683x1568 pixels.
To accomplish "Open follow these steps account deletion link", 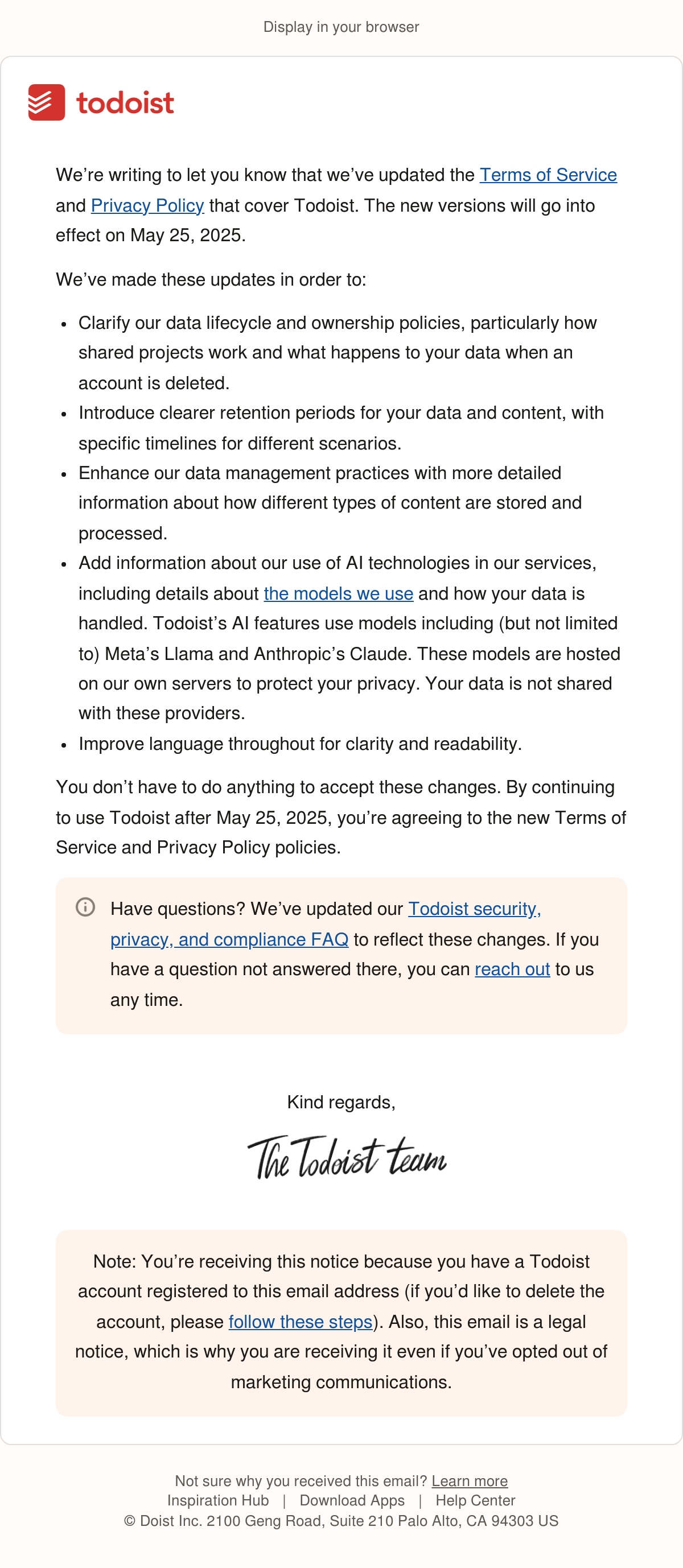I will (300, 1322).
